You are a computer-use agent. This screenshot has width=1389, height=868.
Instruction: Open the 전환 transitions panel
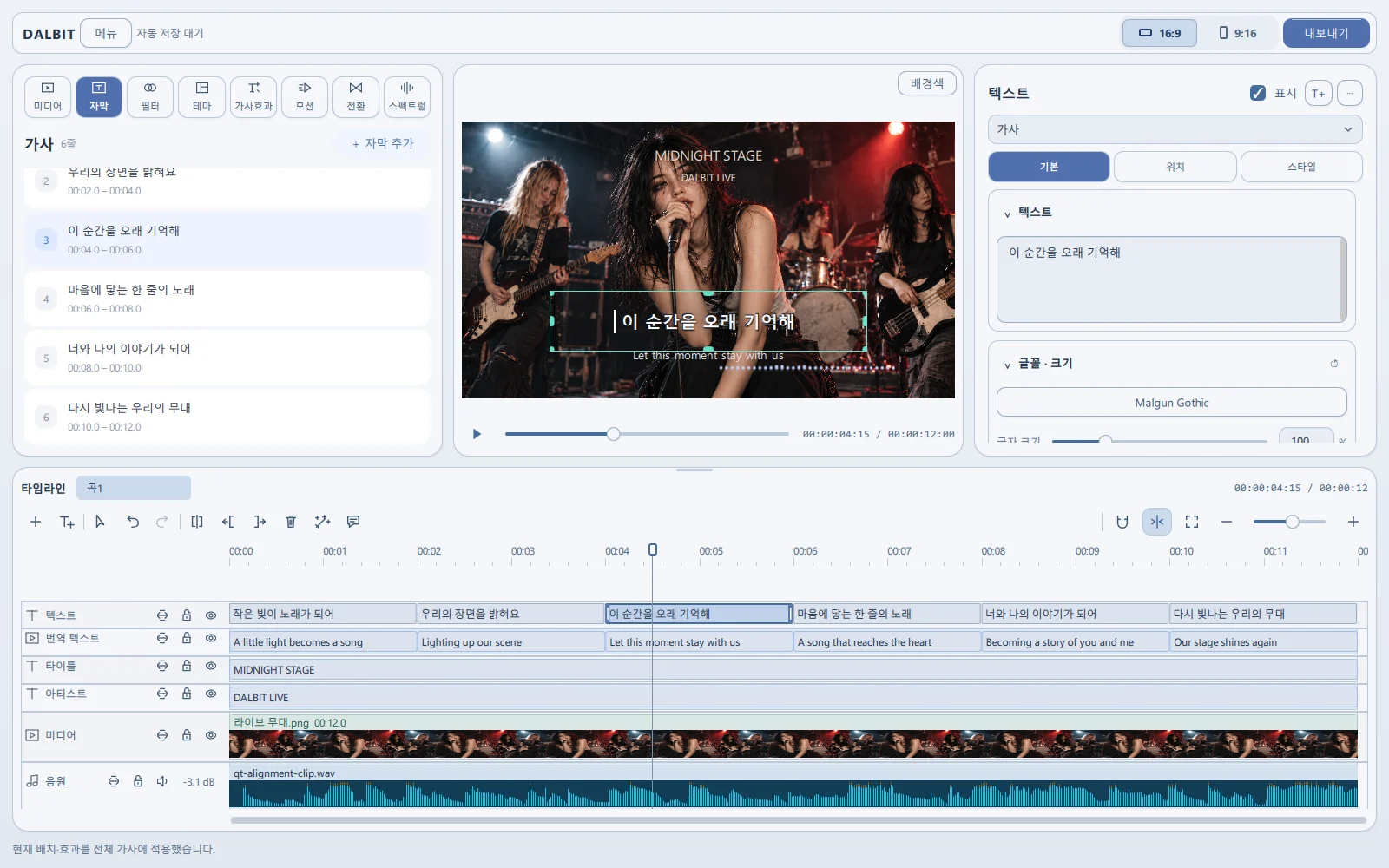(x=356, y=96)
